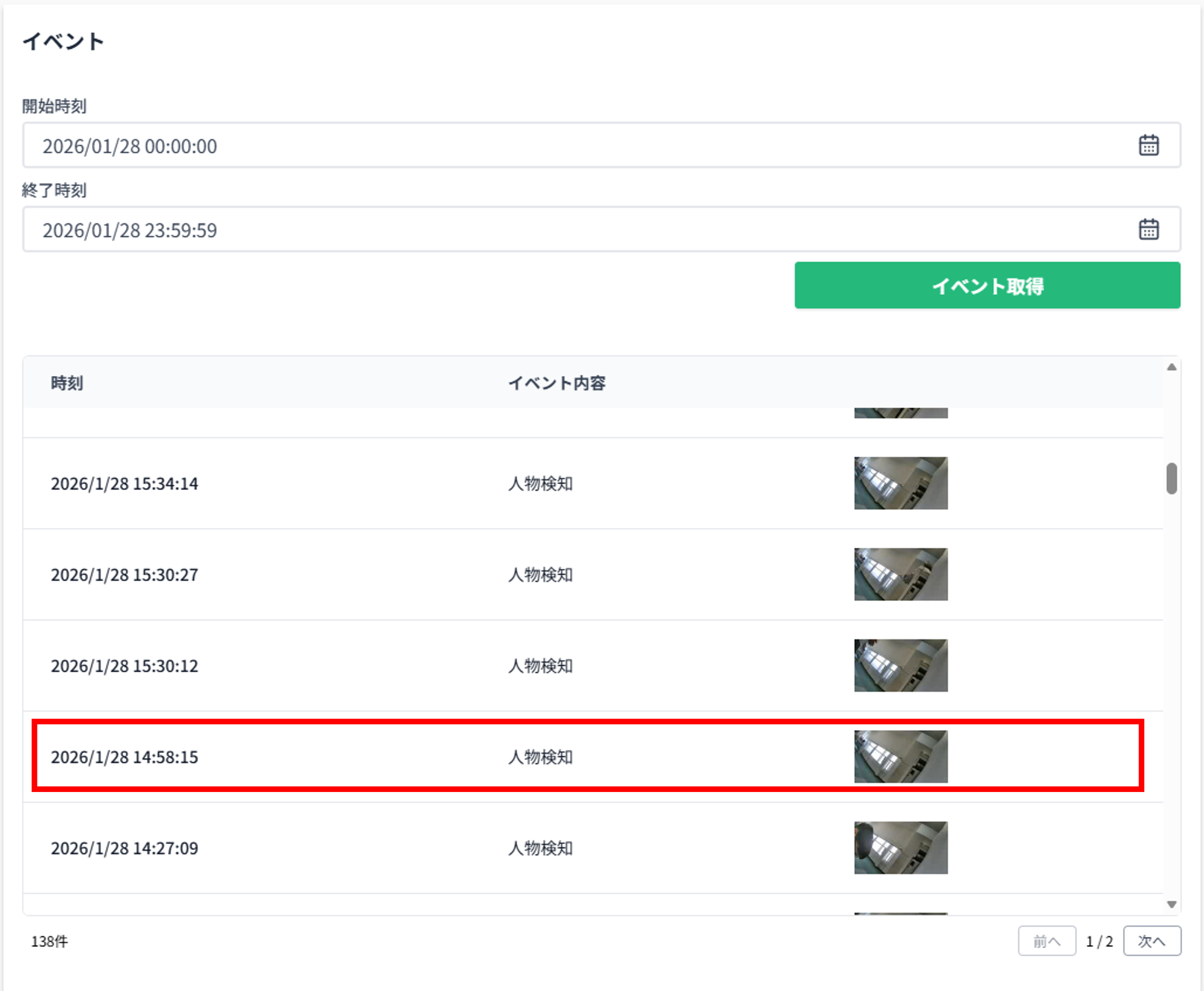Open thumbnail for 15:30:27 event
The image size is (1204, 991).
pos(900,574)
